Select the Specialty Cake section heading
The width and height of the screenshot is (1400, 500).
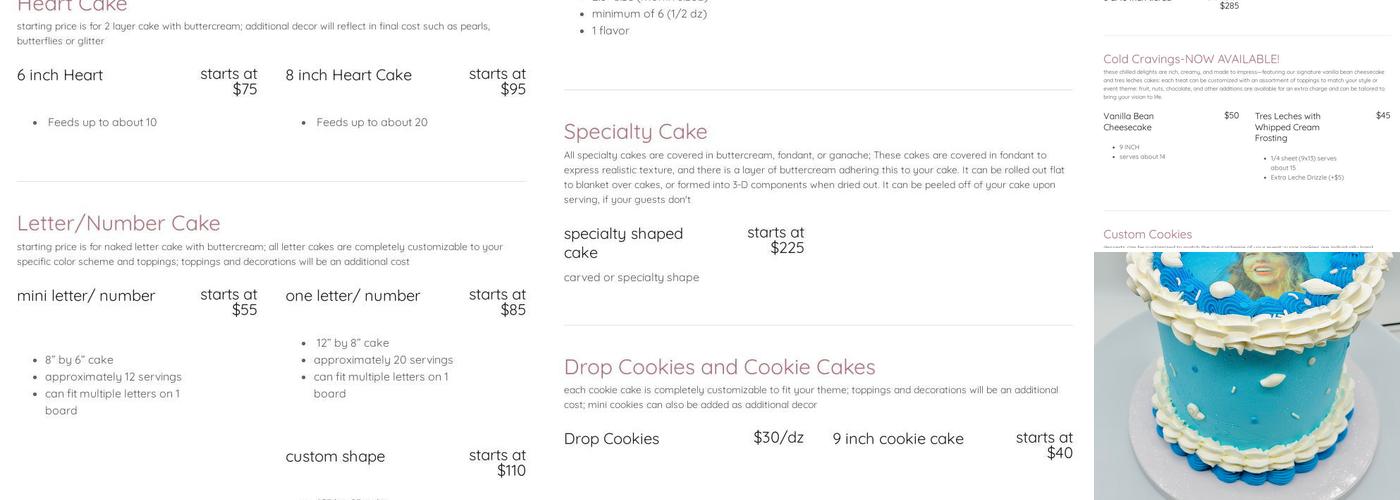pyautogui.click(x=635, y=132)
